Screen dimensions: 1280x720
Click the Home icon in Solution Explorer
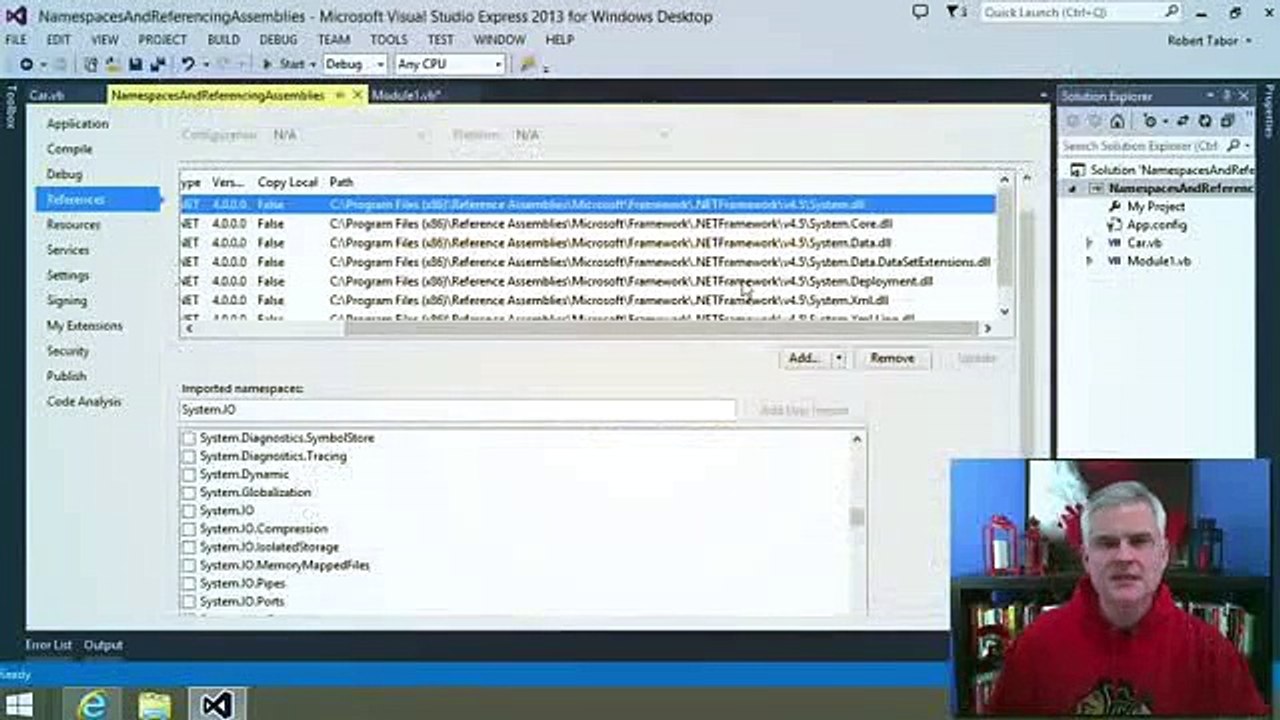[1117, 121]
